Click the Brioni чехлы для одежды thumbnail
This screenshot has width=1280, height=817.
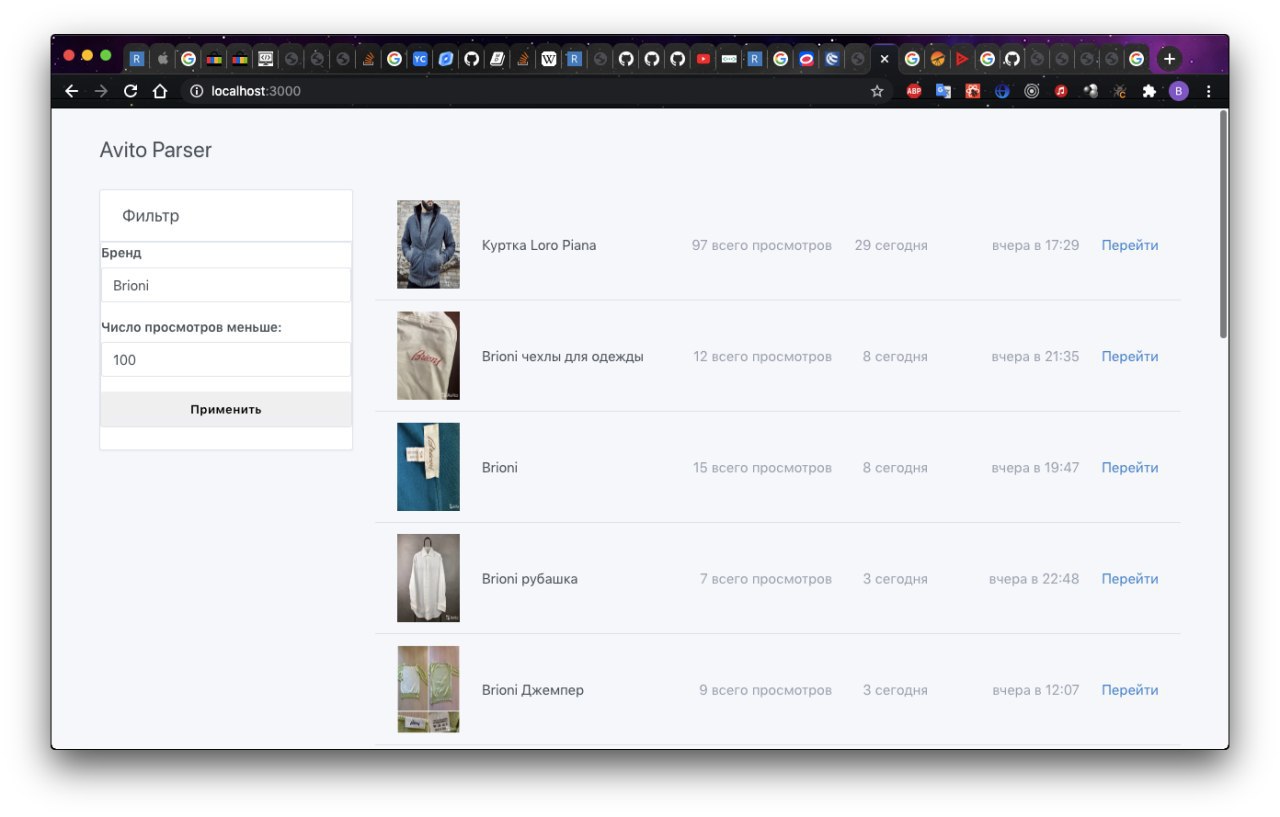[x=428, y=355]
